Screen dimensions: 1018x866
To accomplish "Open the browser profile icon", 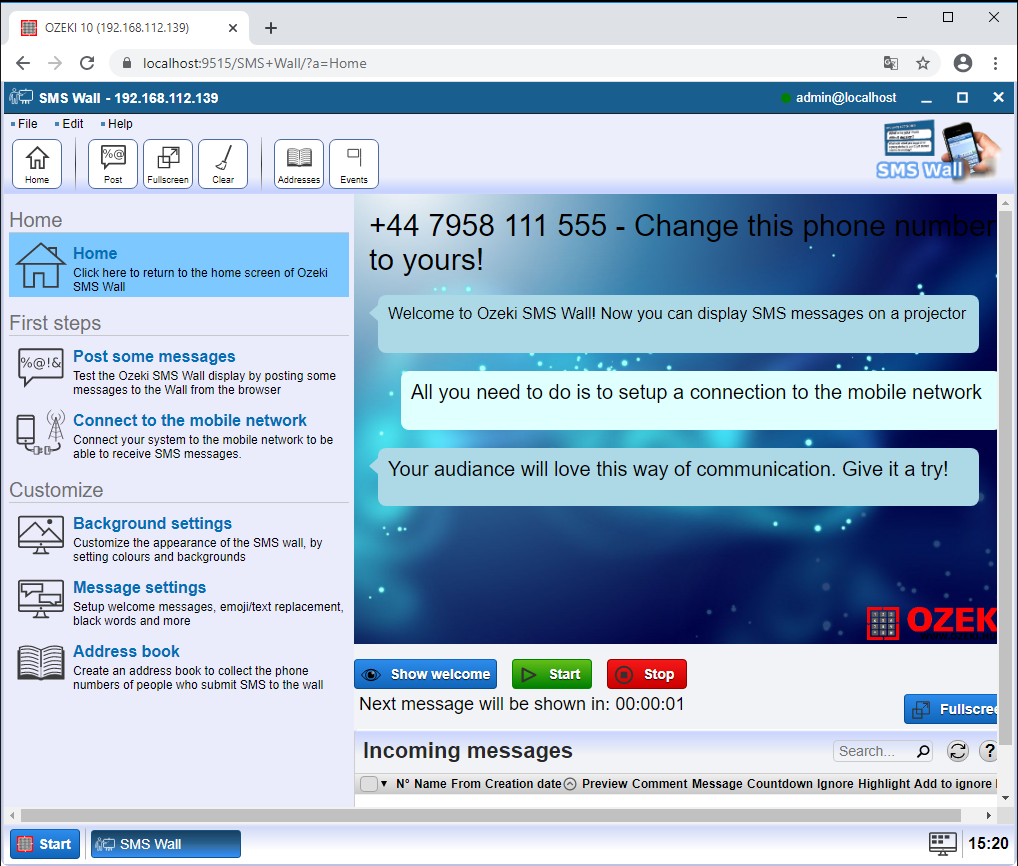I will [x=963, y=63].
